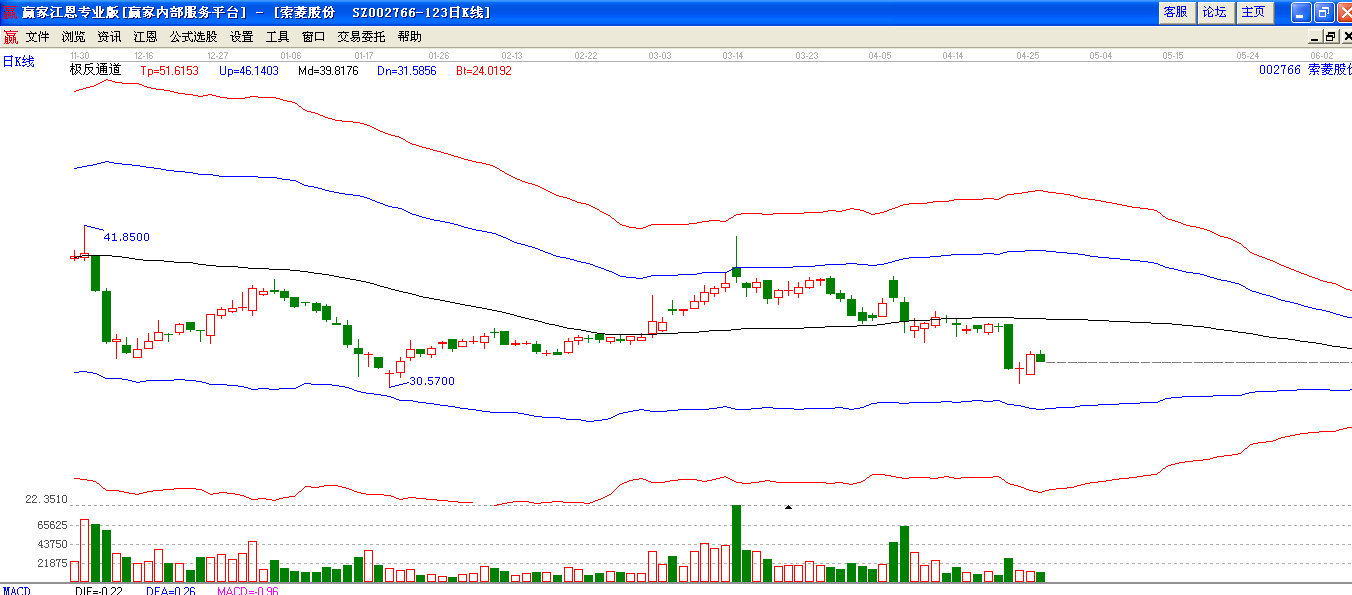Click the 04-05 date marker
1352x595 pixels.
880,55
